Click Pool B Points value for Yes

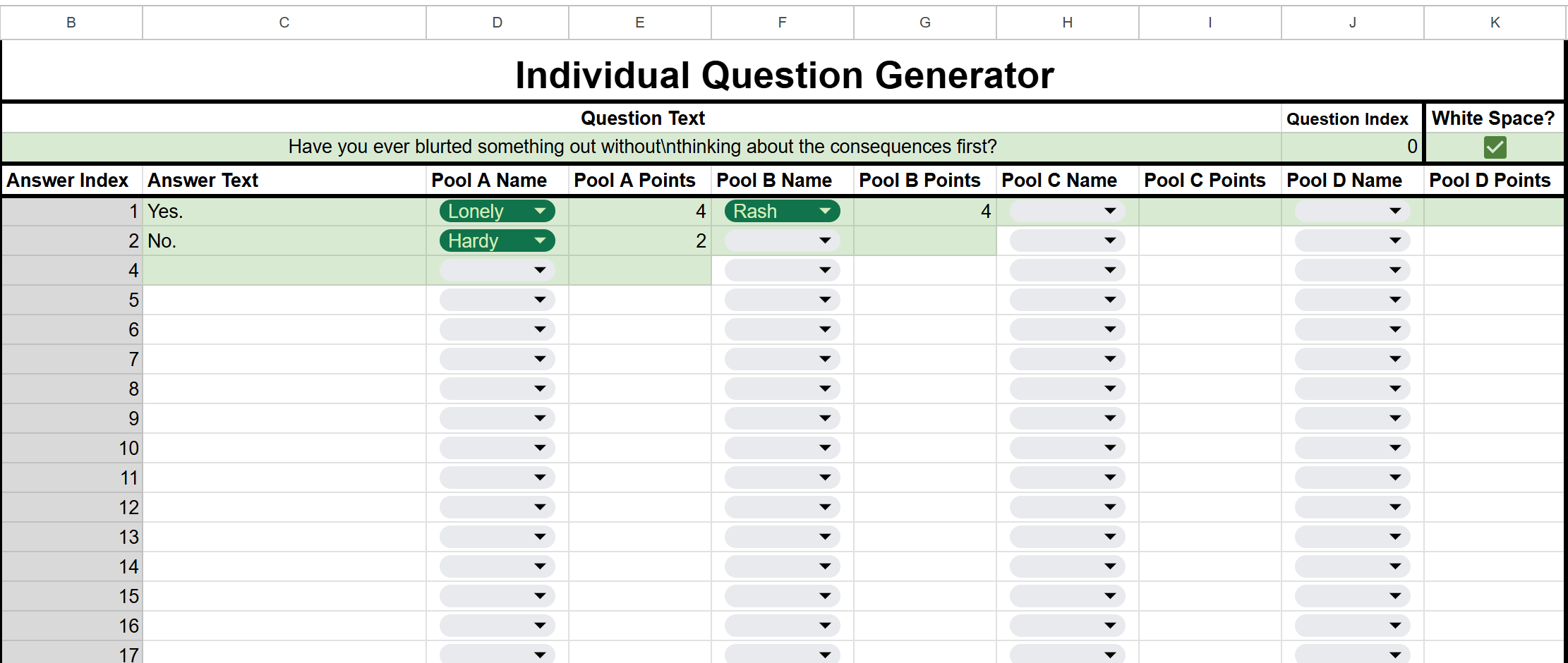(x=925, y=211)
